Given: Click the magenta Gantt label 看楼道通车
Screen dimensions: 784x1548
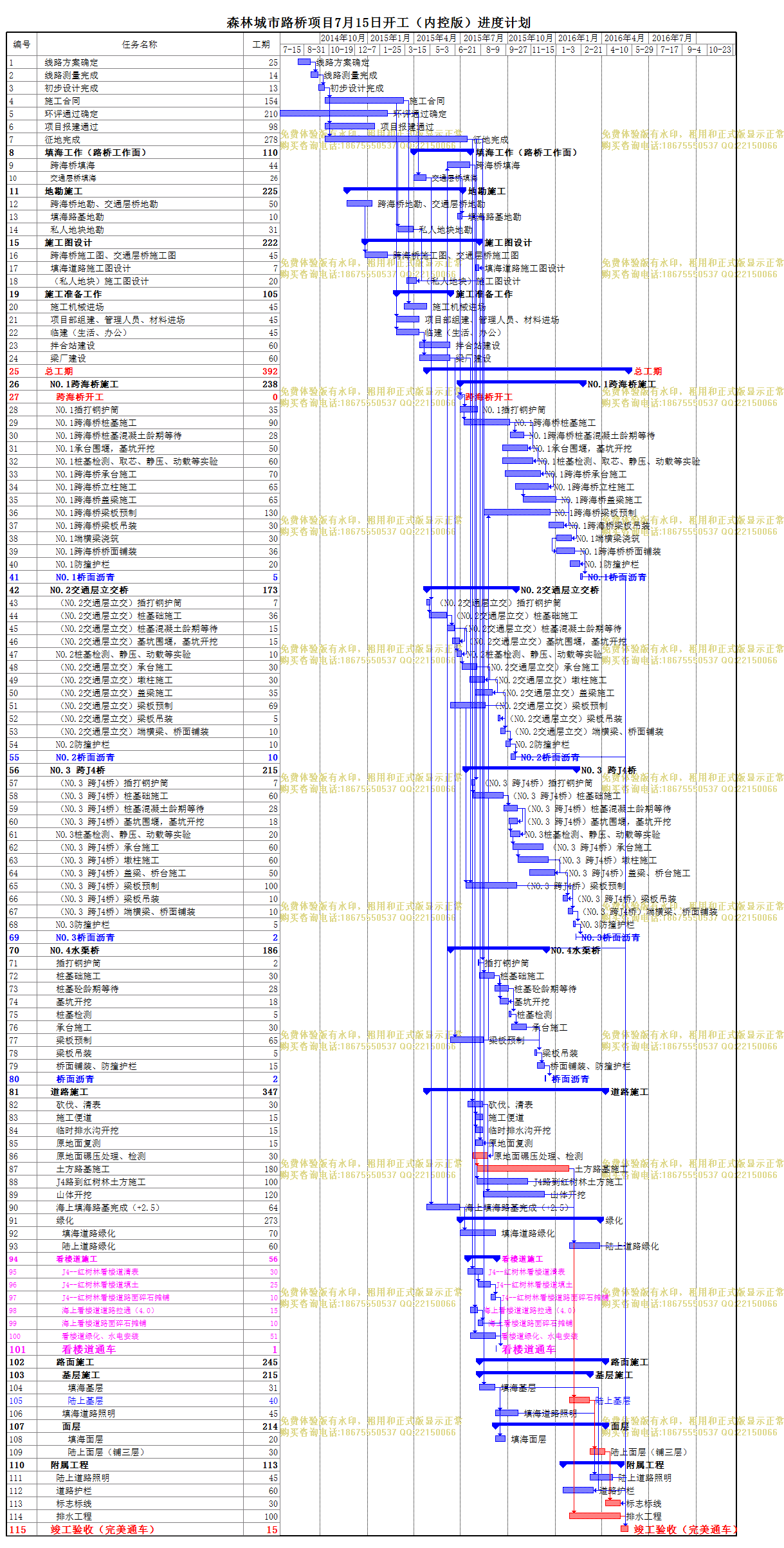Looking at the screenshot, I should [x=529, y=1349].
